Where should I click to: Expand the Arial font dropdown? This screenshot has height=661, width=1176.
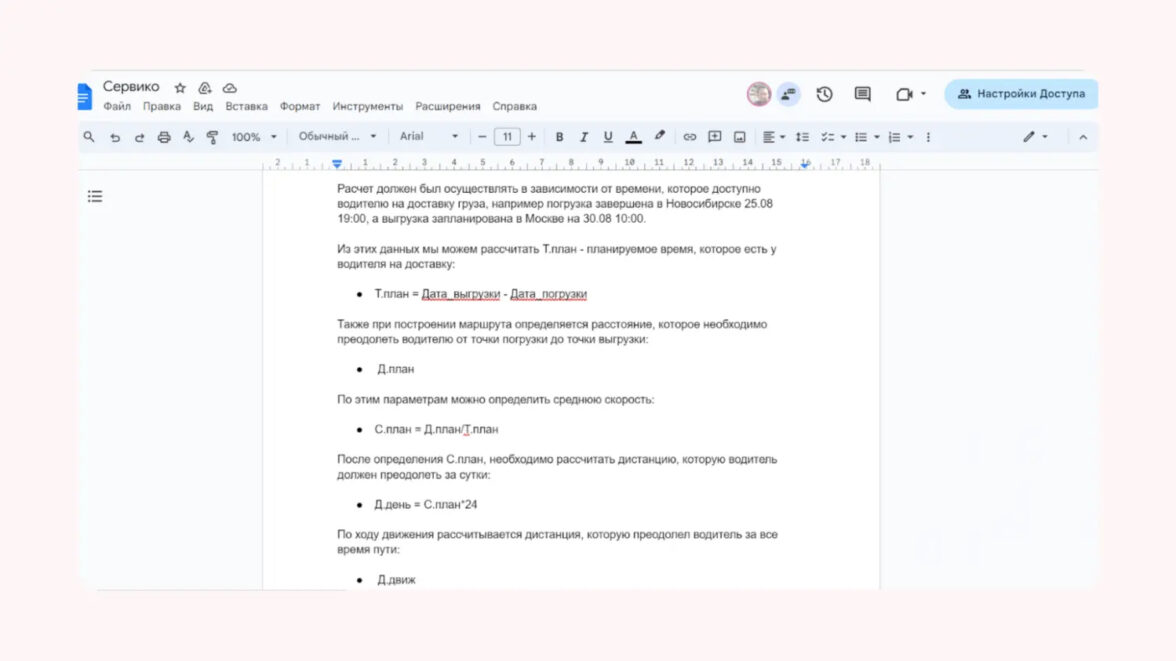[429, 137]
